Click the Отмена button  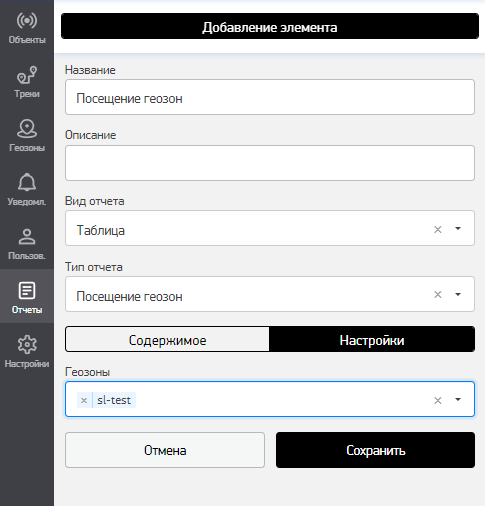point(165,450)
